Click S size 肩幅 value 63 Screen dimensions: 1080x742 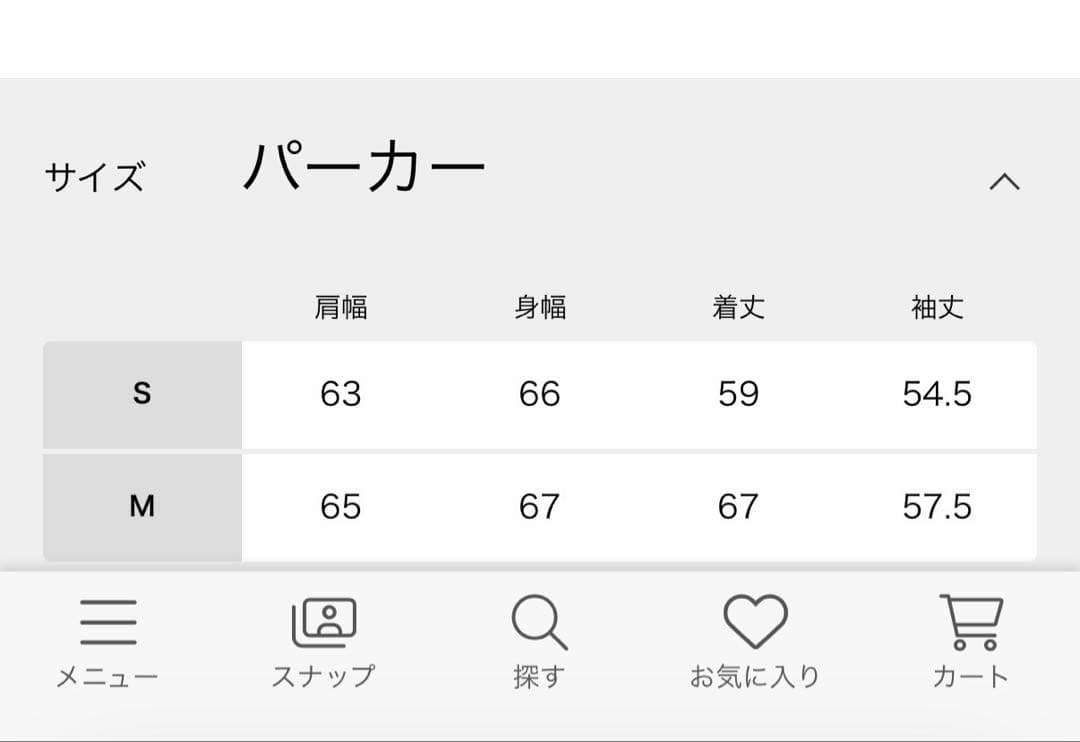[x=341, y=394]
